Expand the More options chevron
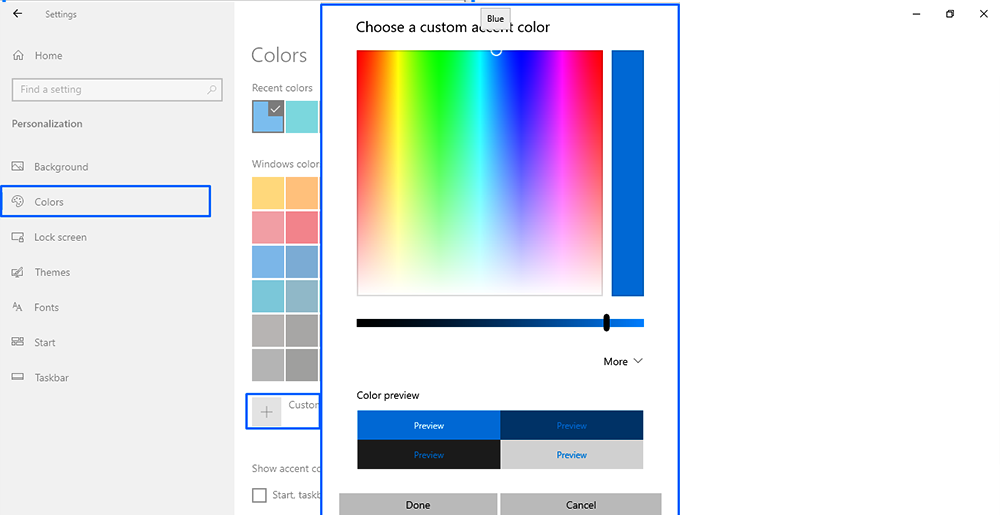Image resolution: width=1000 pixels, height=515 pixels. point(638,361)
